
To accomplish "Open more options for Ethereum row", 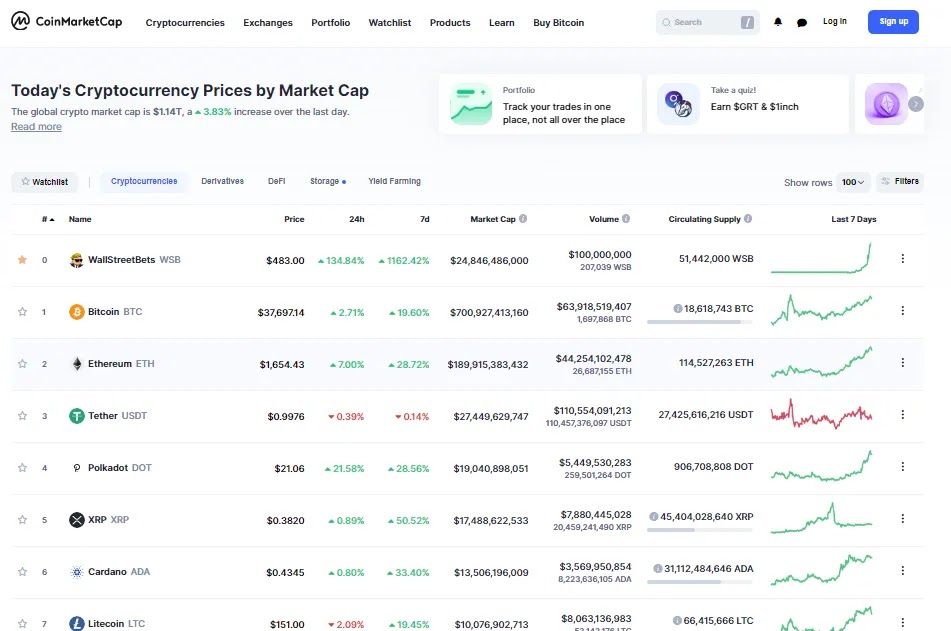I will 902,362.
